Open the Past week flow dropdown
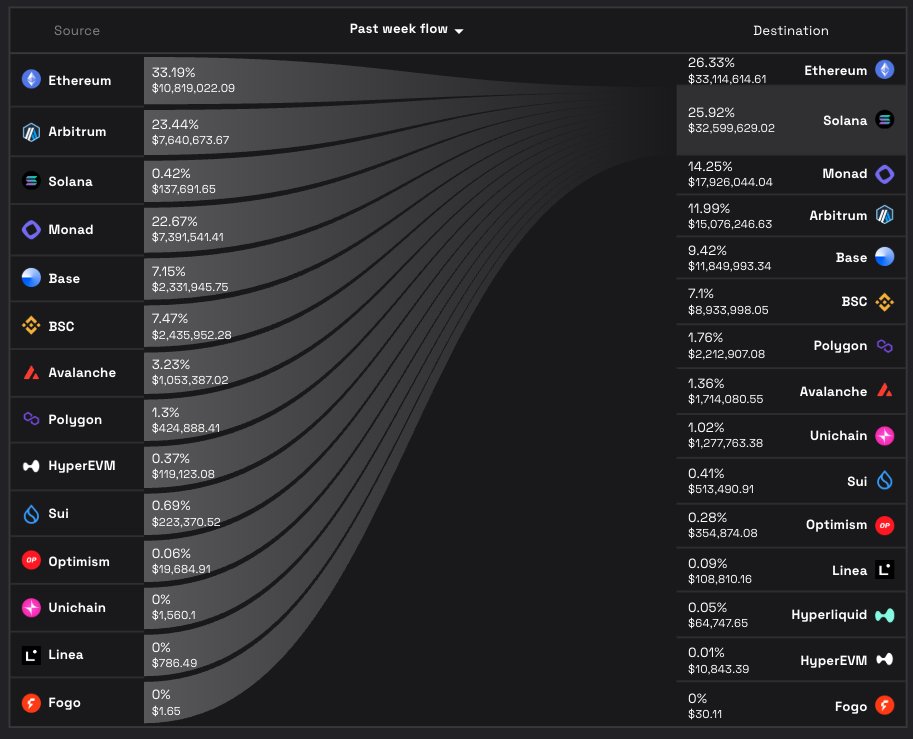This screenshot has width=913, height=739. 399,30
